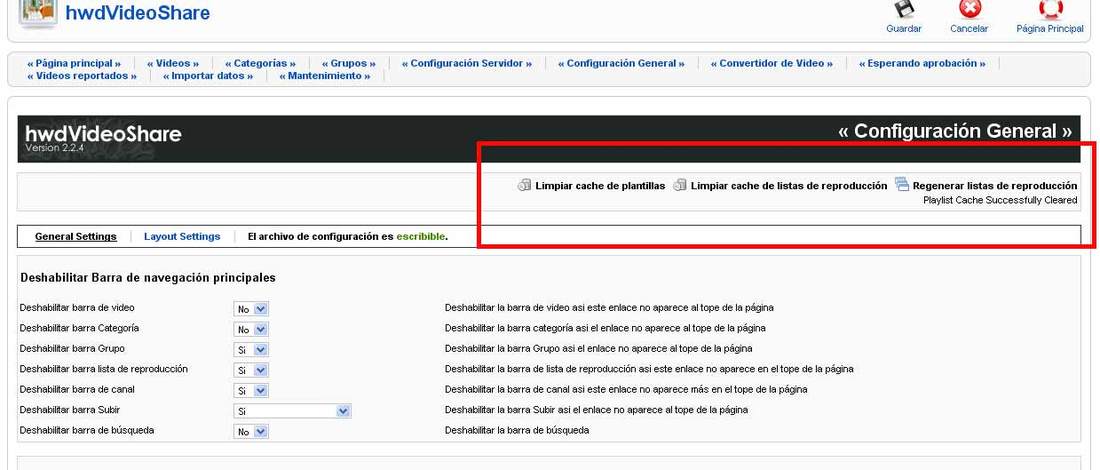Click 'Deshabilitar Barra de navegación principales' heading
The height and width of the screenshot is (470, 1100).
click(x=148, y=278)
